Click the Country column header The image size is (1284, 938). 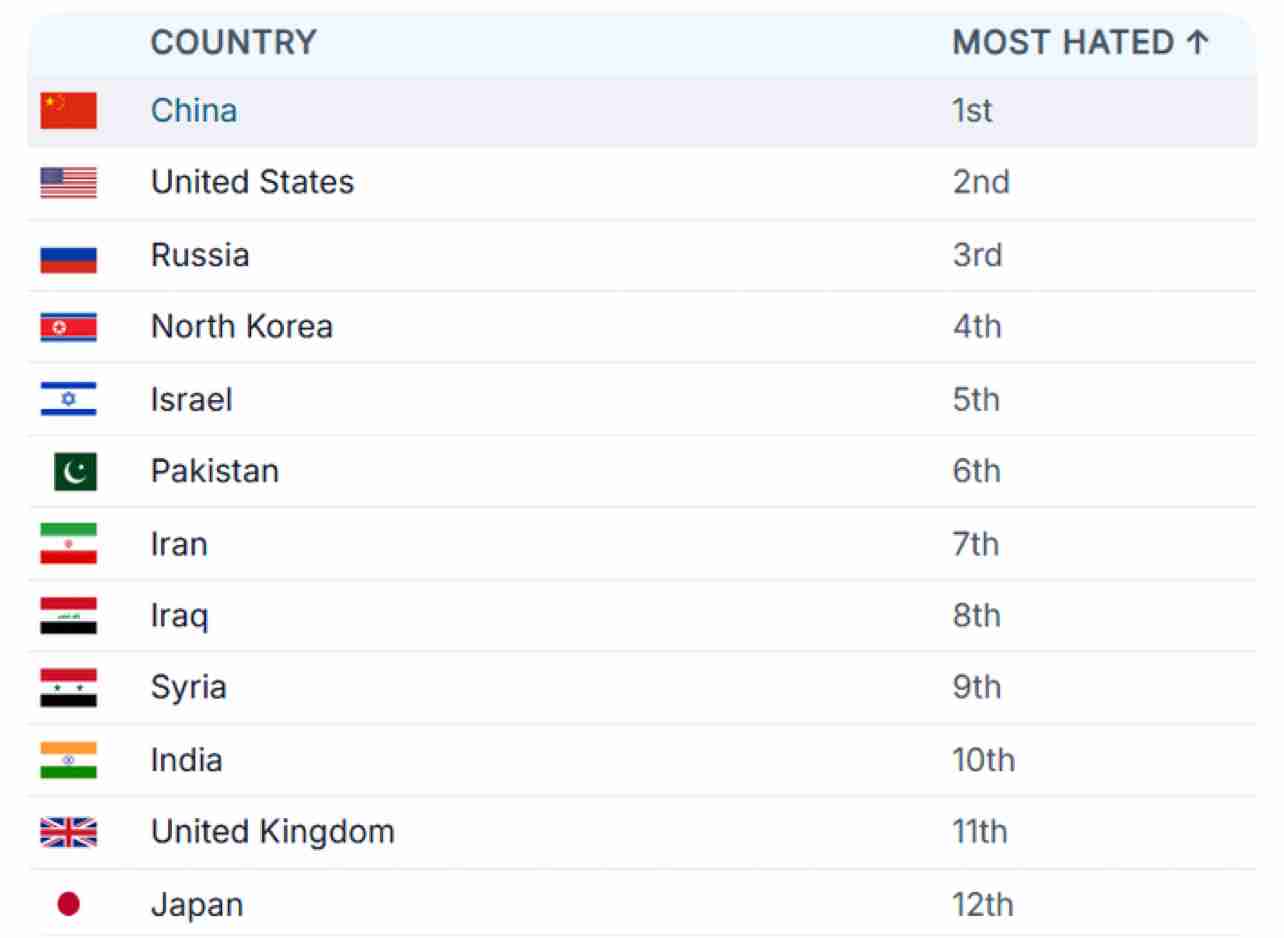233,42
